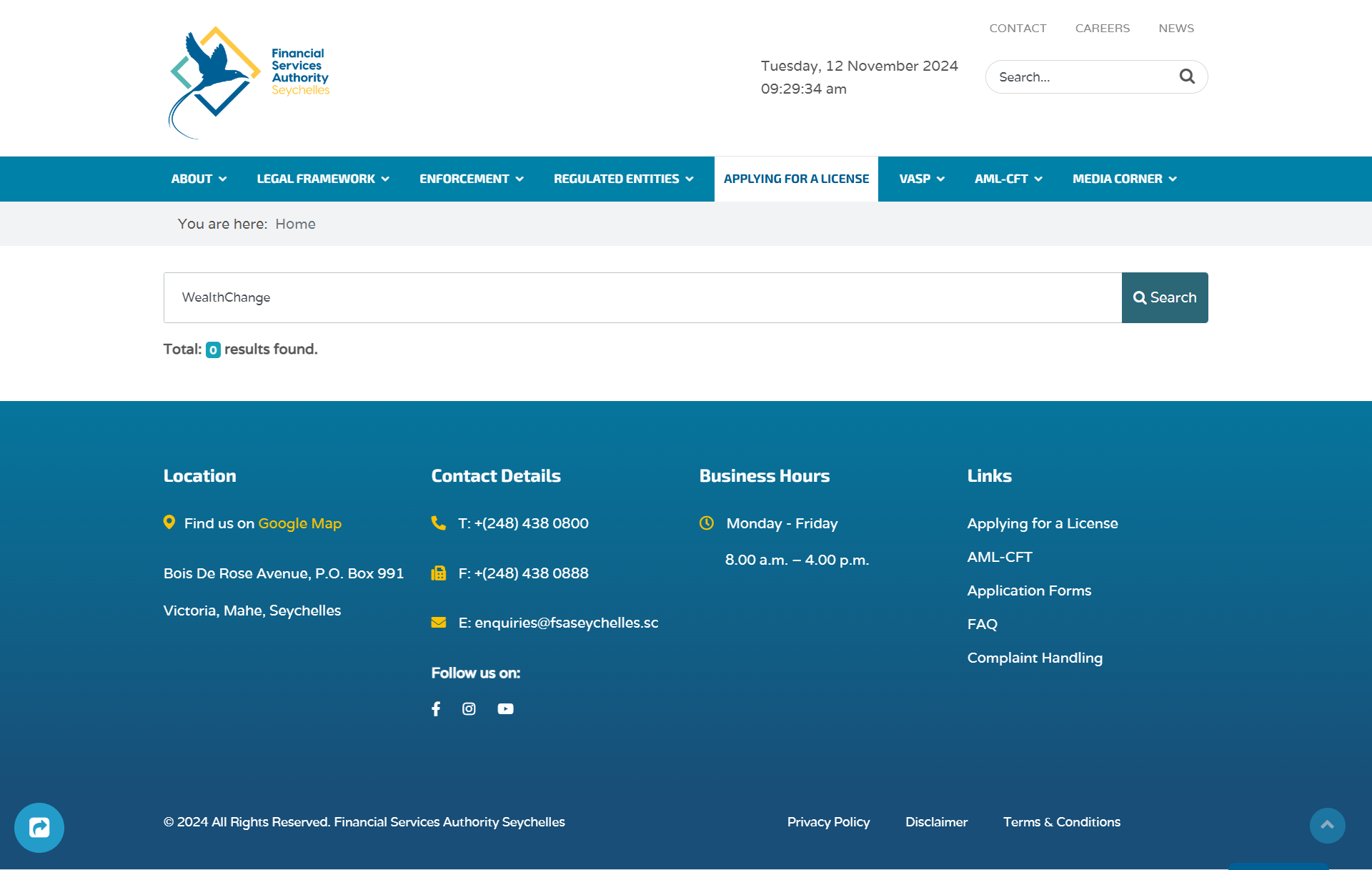Open the Terms & Conditions link

click(x=1062, y=822)
